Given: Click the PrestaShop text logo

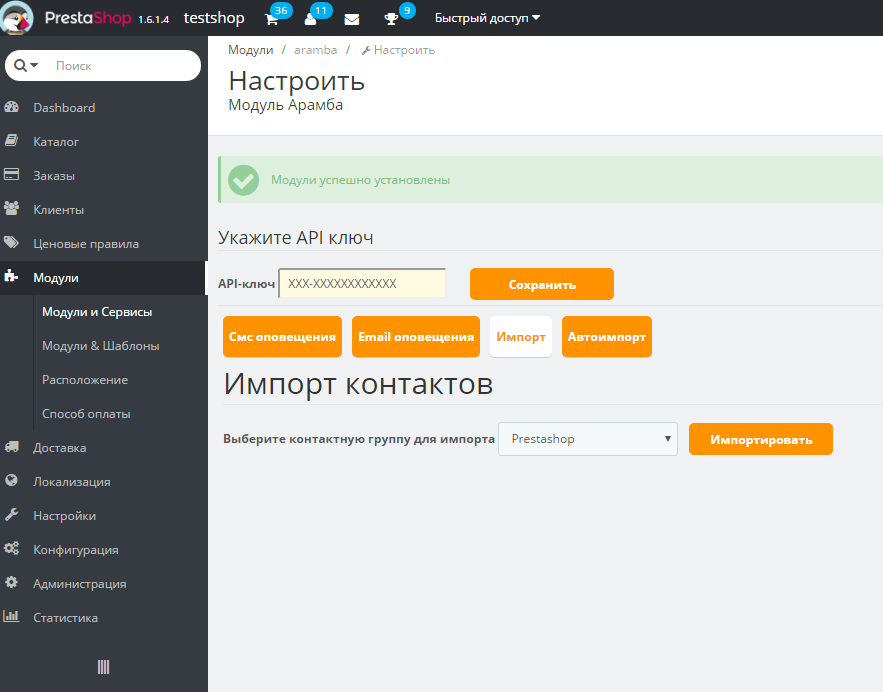Looking at the screenshot, I should [x=88, y=18].
